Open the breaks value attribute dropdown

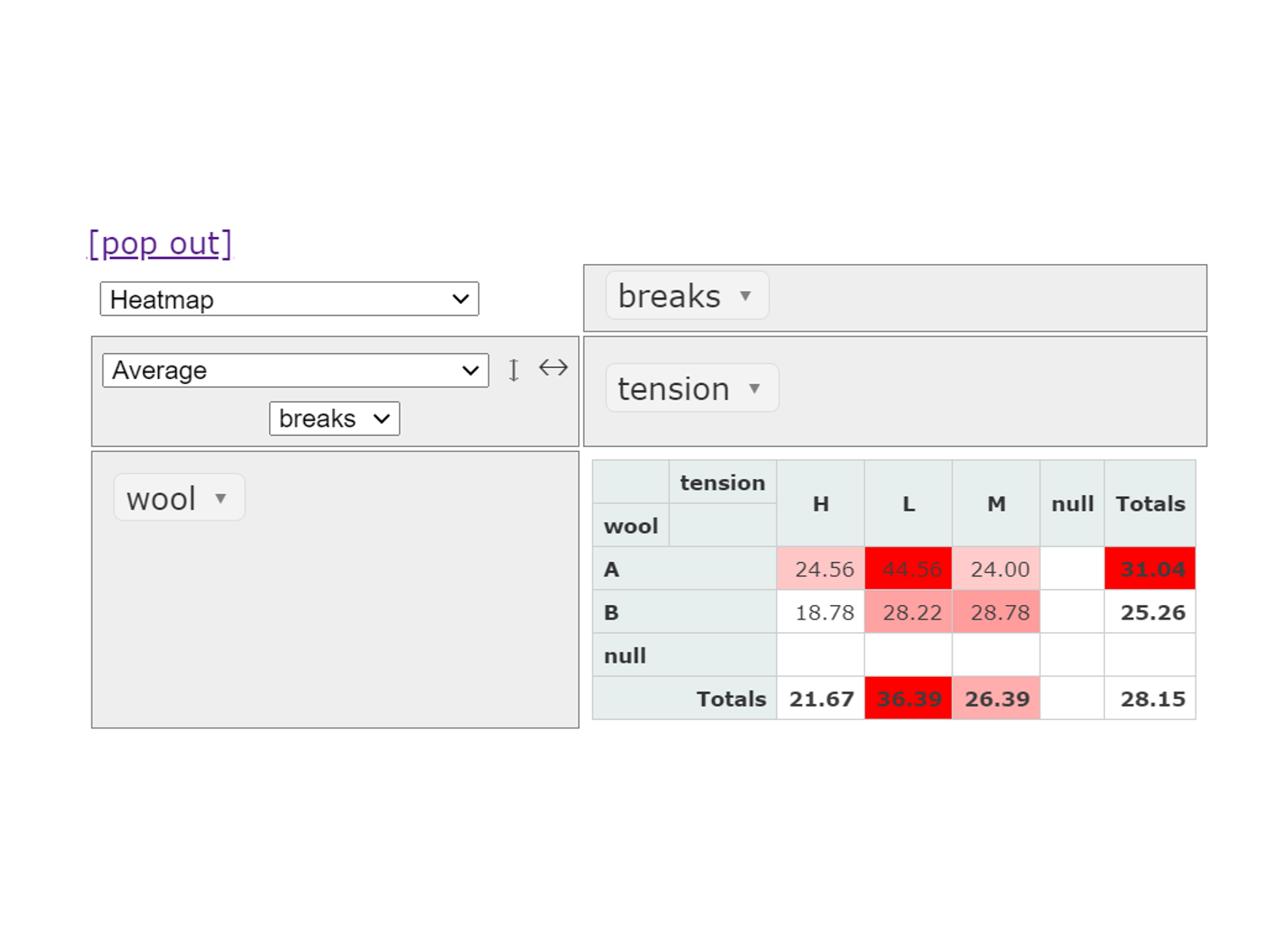click(334, 419)
